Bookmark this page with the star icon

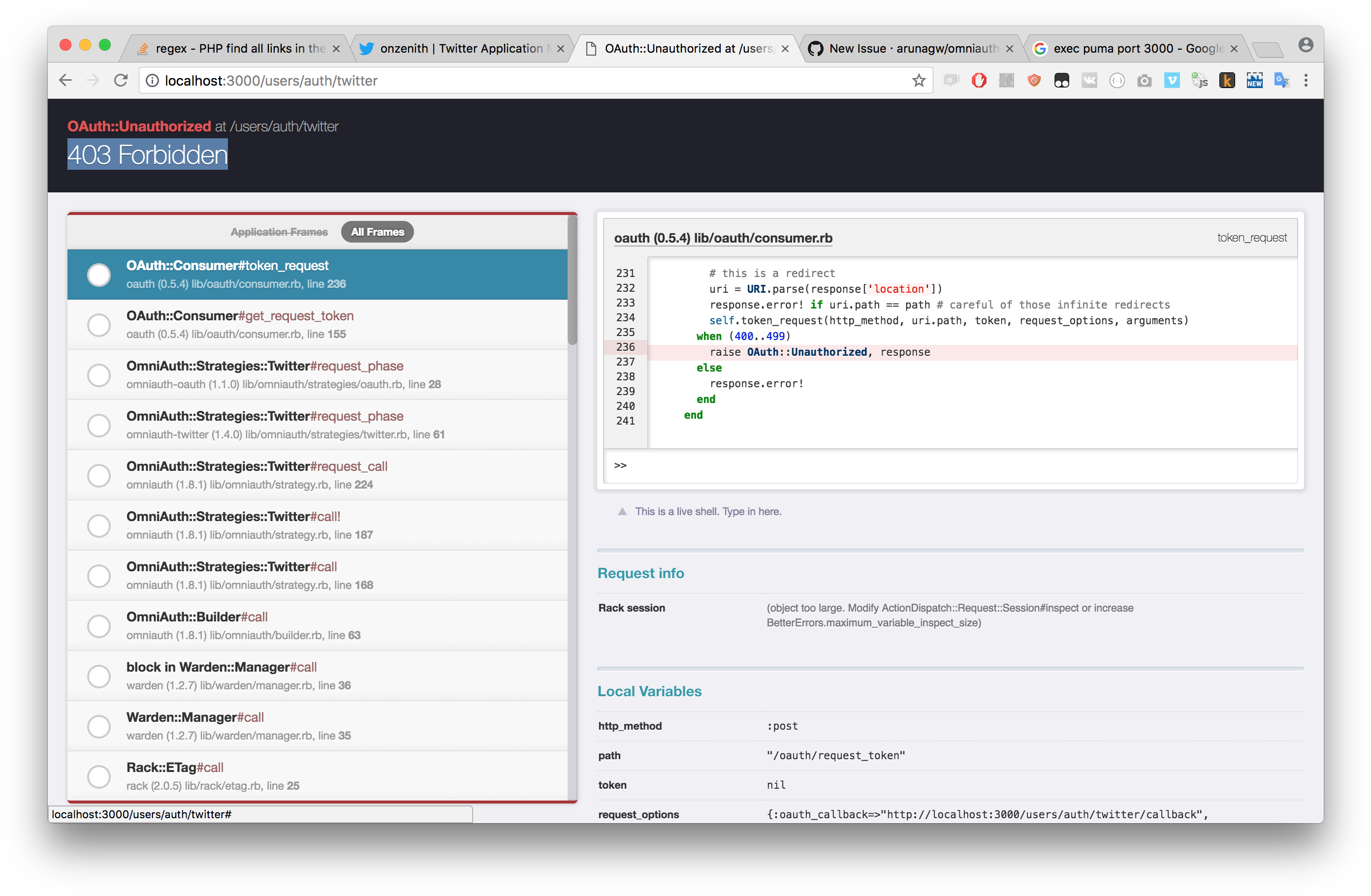pos(919,81)
